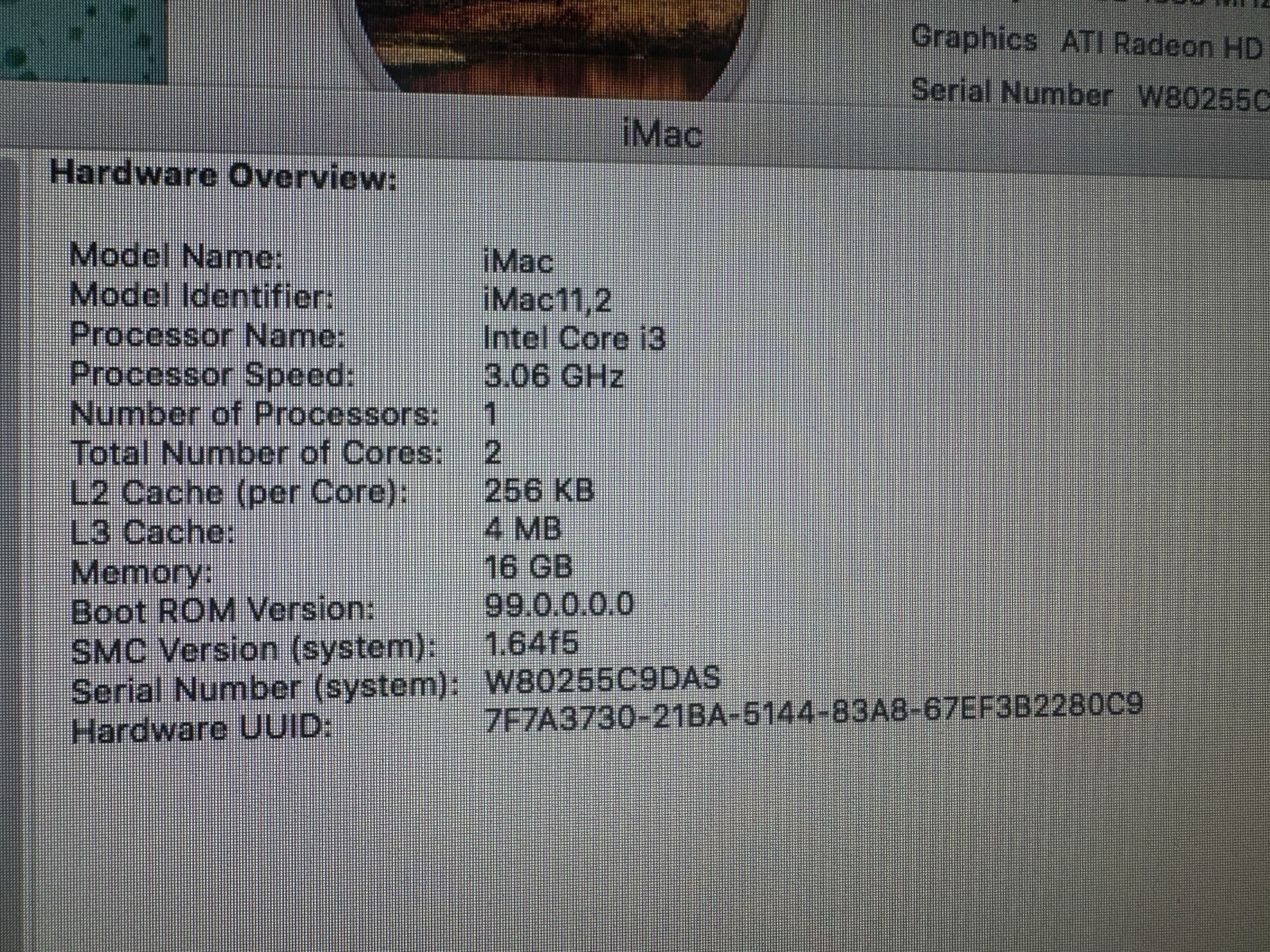Select the 4 MB cache value
1270x952 pixels.
pyautogui.click(x=523, y=528)
